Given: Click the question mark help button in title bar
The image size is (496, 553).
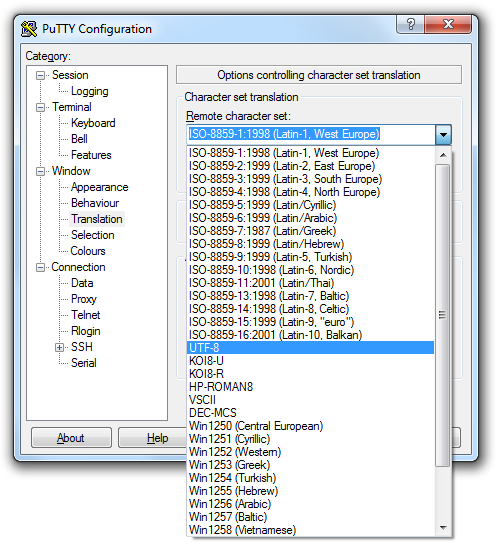Looking at the screenshot, I should tap(411, 24).
